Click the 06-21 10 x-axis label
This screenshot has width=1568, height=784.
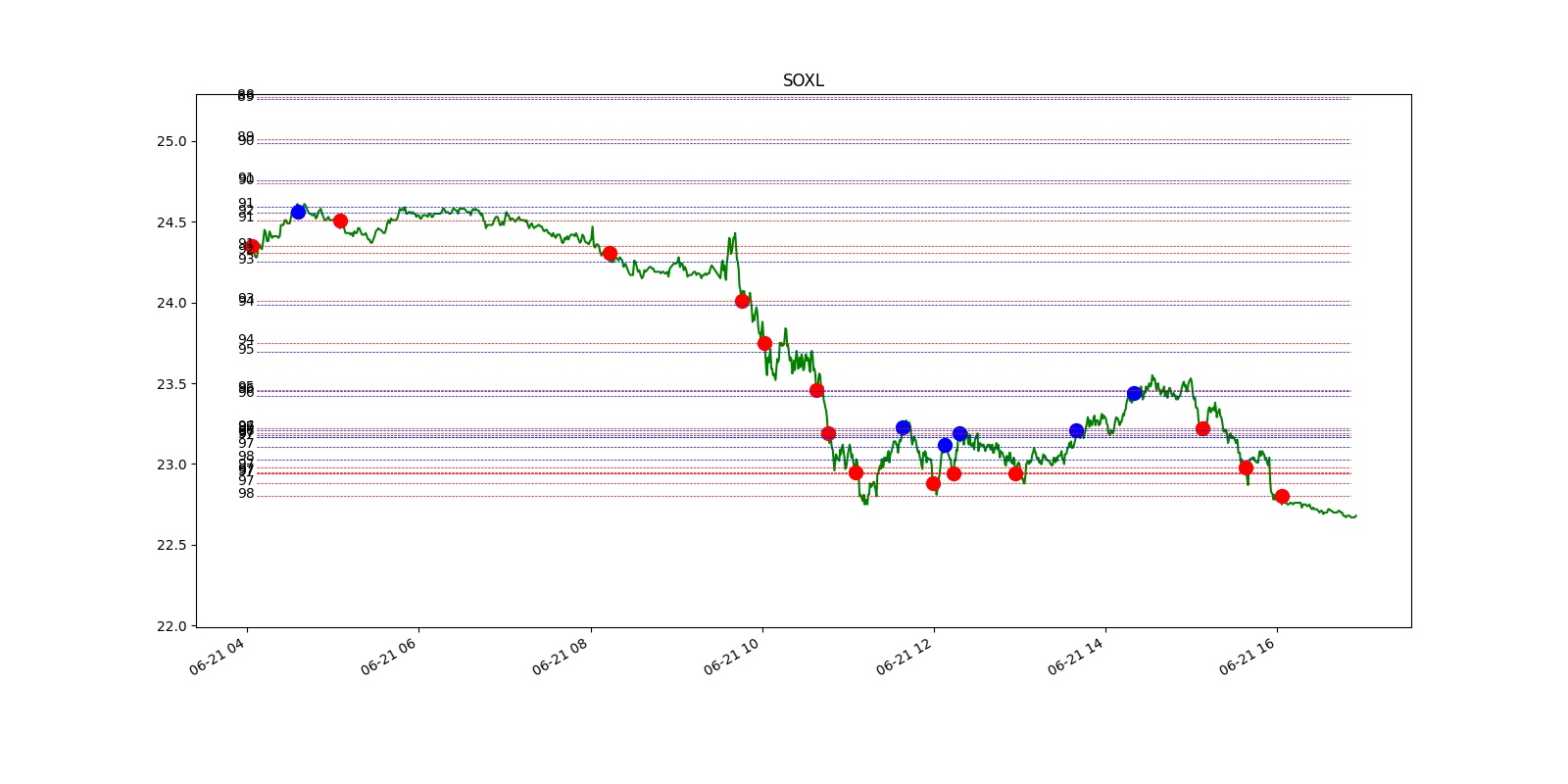(x=731, y=657)
